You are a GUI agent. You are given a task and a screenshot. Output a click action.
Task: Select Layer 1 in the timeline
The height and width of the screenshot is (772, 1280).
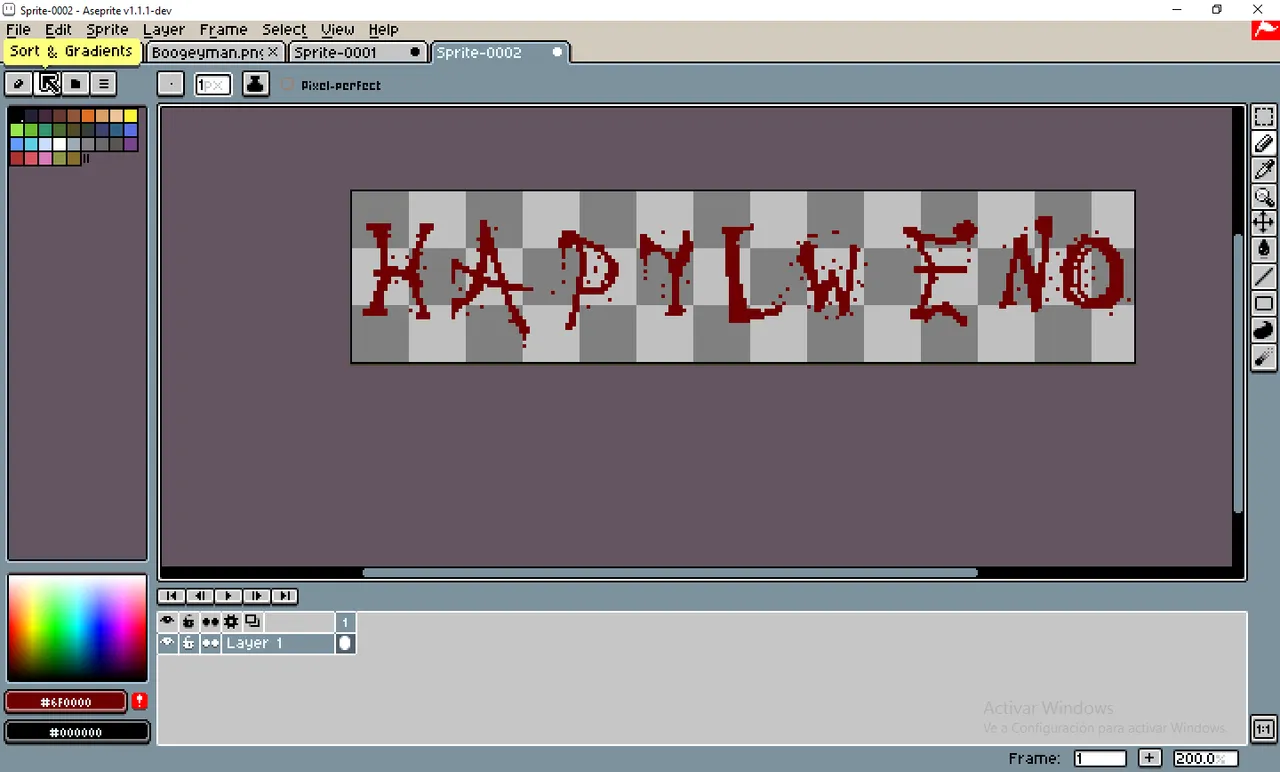pos(277,643)
